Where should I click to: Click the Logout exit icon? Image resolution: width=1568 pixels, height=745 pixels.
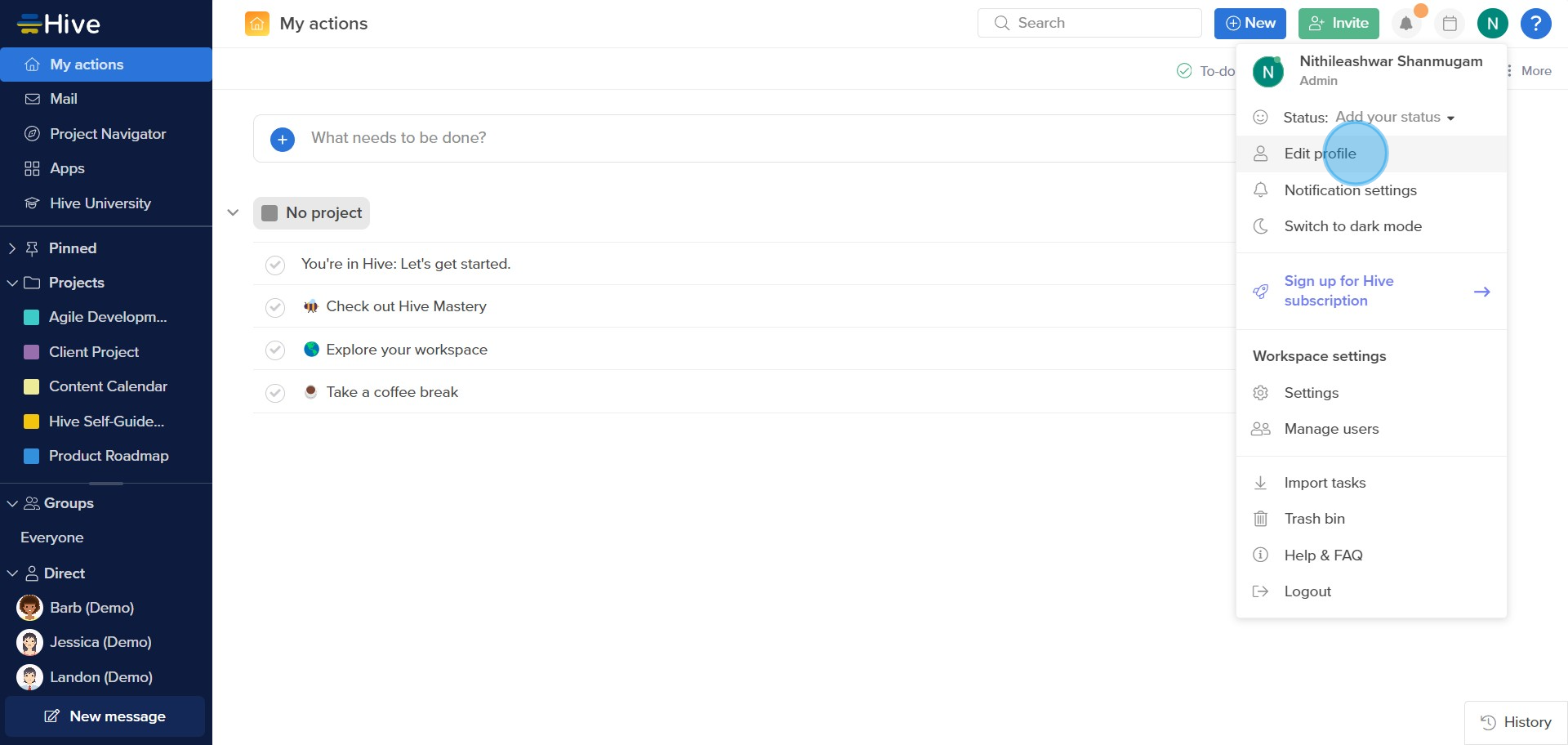point(1261,591)
